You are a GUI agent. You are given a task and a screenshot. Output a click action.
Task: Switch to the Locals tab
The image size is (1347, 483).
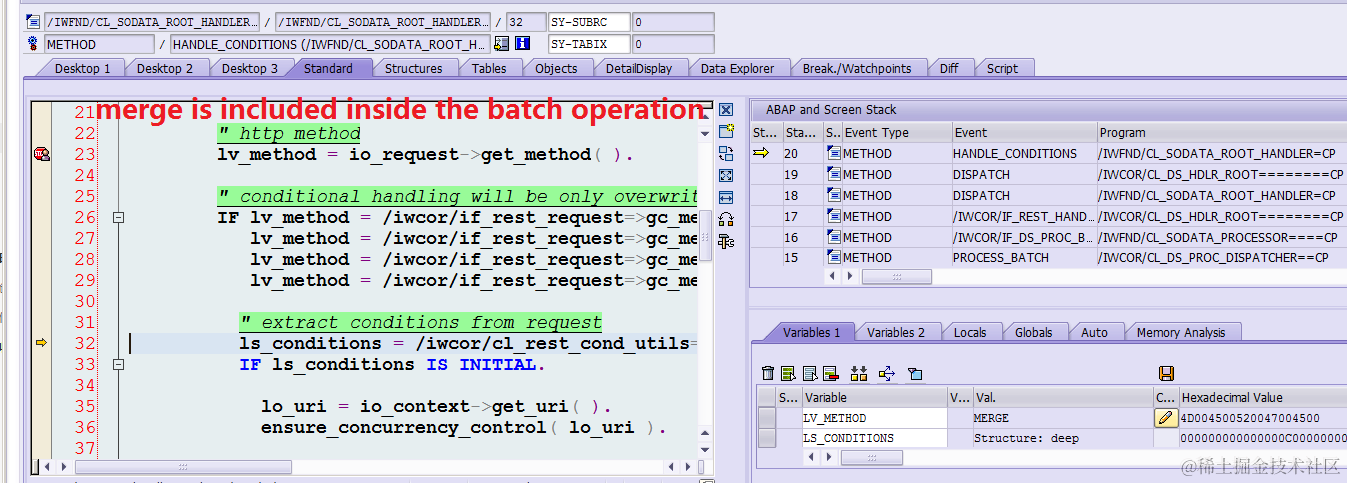click(x=969, y=332)
